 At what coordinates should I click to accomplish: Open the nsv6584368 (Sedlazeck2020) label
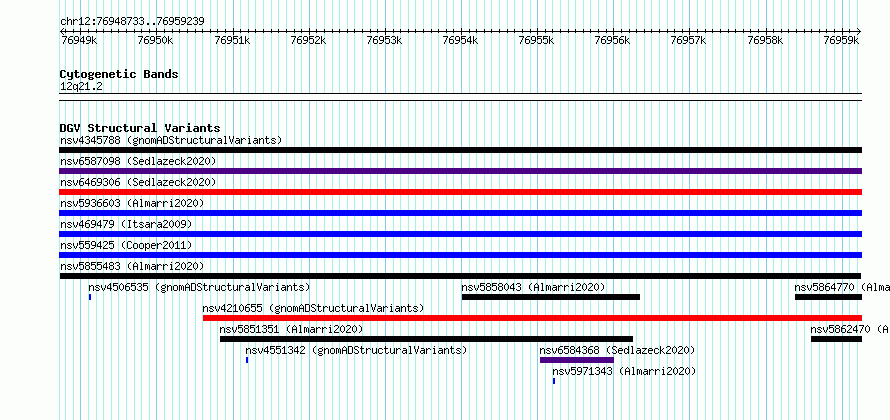pos(618,350)
